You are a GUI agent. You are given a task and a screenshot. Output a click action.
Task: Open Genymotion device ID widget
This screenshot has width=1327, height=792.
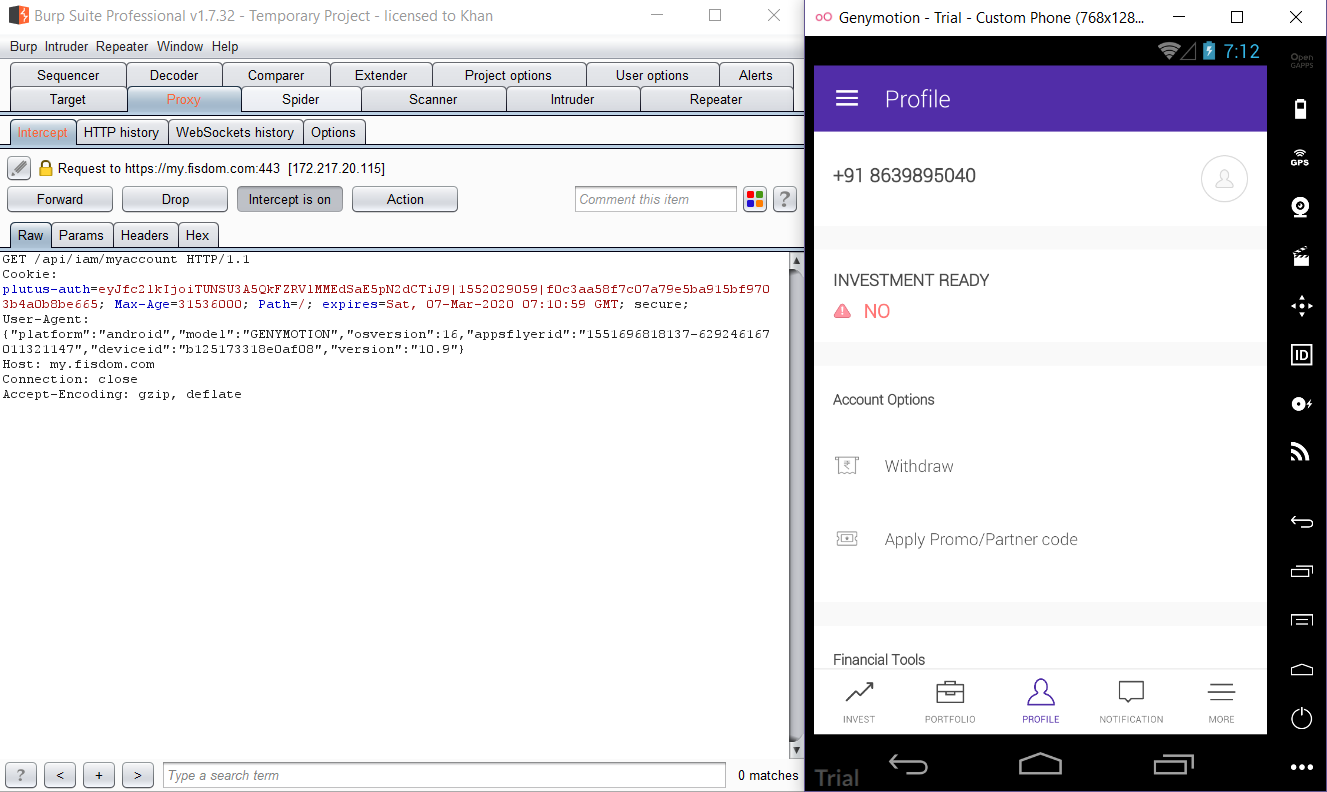click(x=1301, y=355)
